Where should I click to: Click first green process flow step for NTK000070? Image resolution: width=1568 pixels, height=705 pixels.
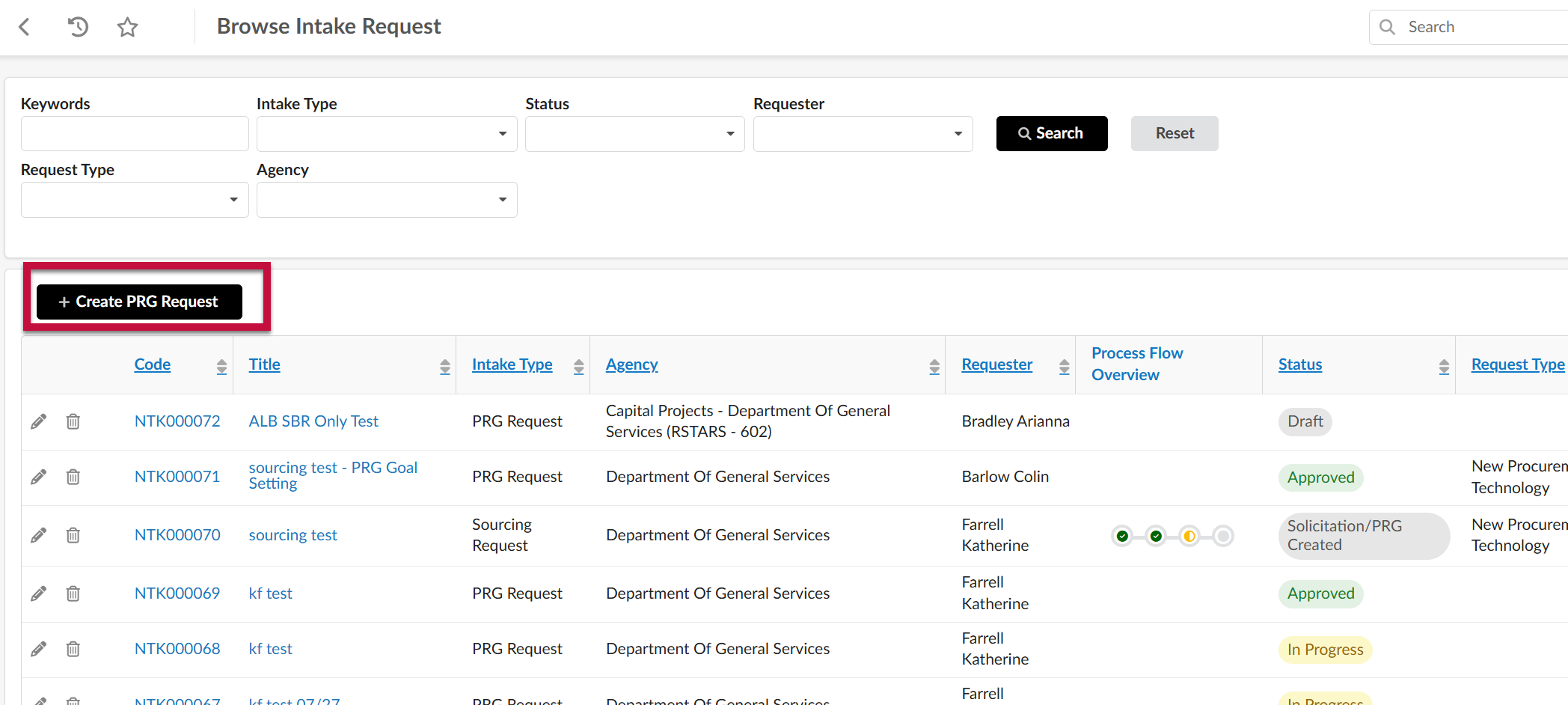(1122, 536)
